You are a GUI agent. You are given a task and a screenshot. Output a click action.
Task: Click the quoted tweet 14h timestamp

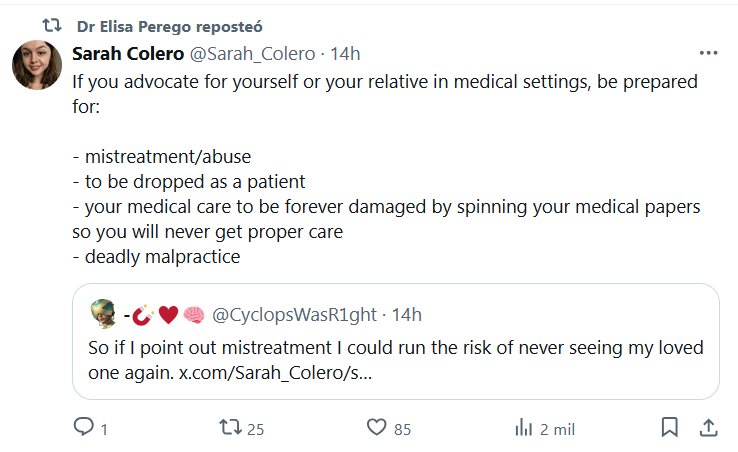[406, 315]
